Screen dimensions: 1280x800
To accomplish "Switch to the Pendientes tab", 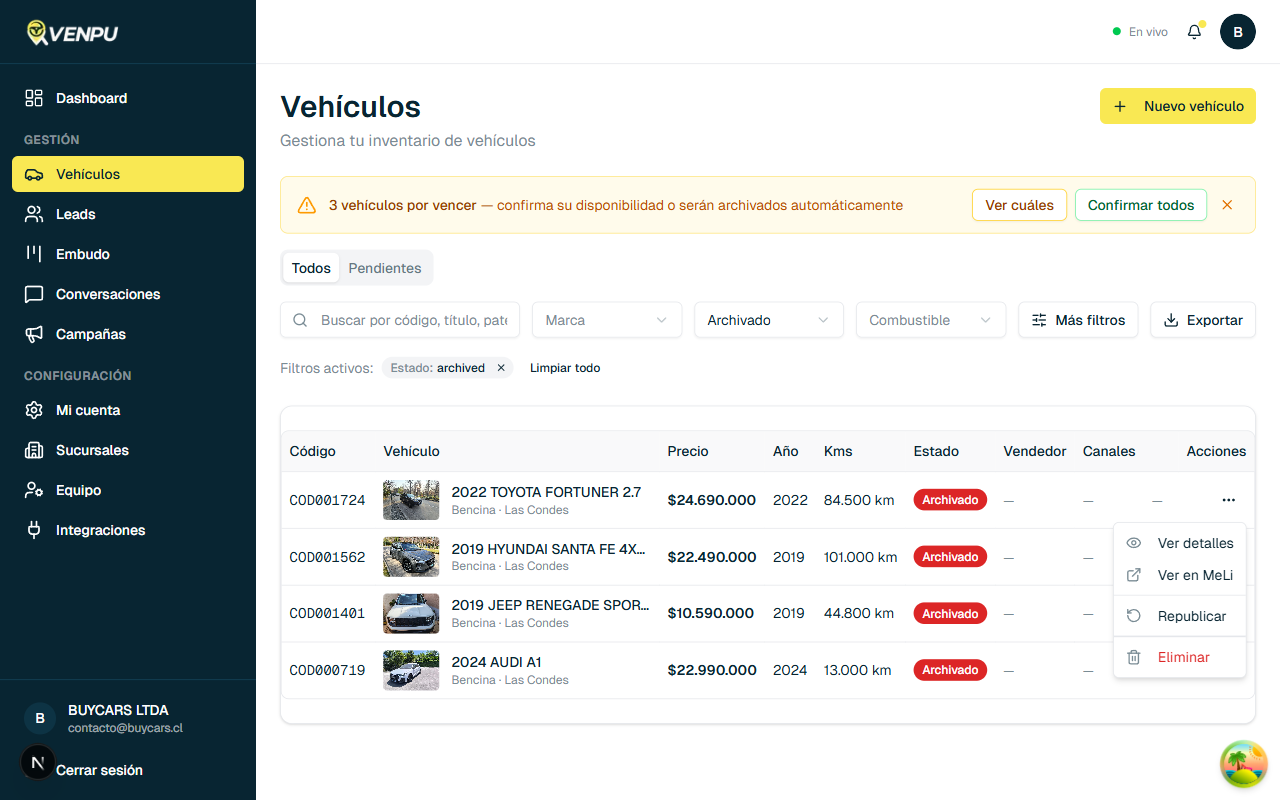I will pos(385,268).
